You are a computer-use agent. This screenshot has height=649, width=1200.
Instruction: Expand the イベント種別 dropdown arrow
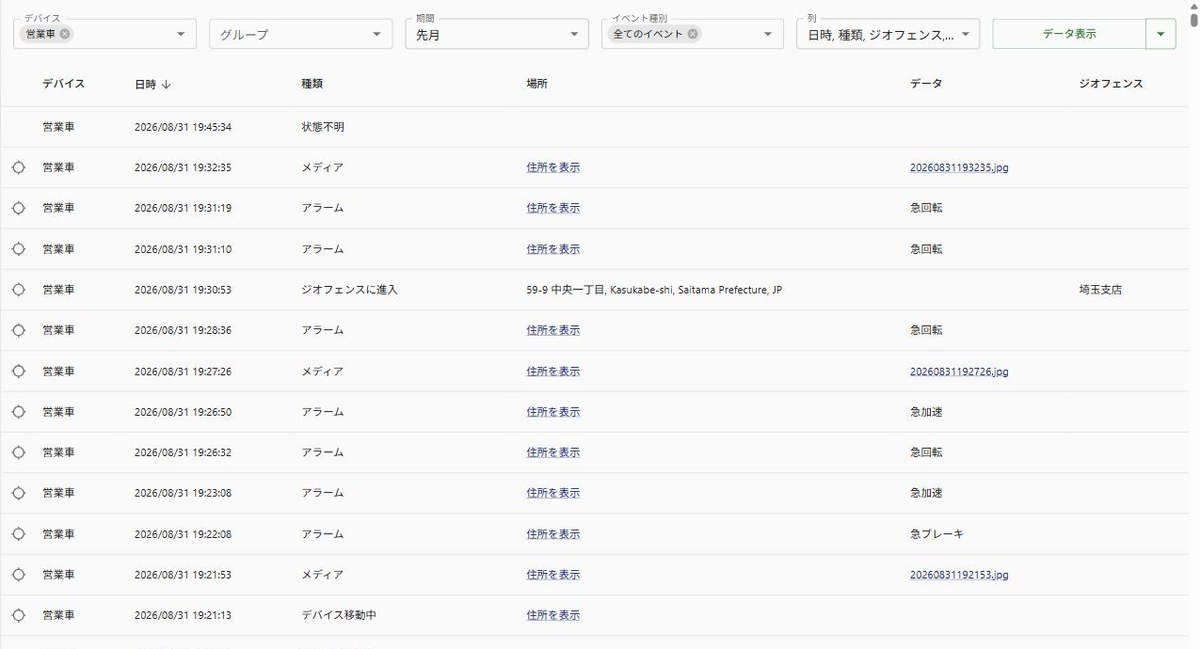[x=768, y=34]
